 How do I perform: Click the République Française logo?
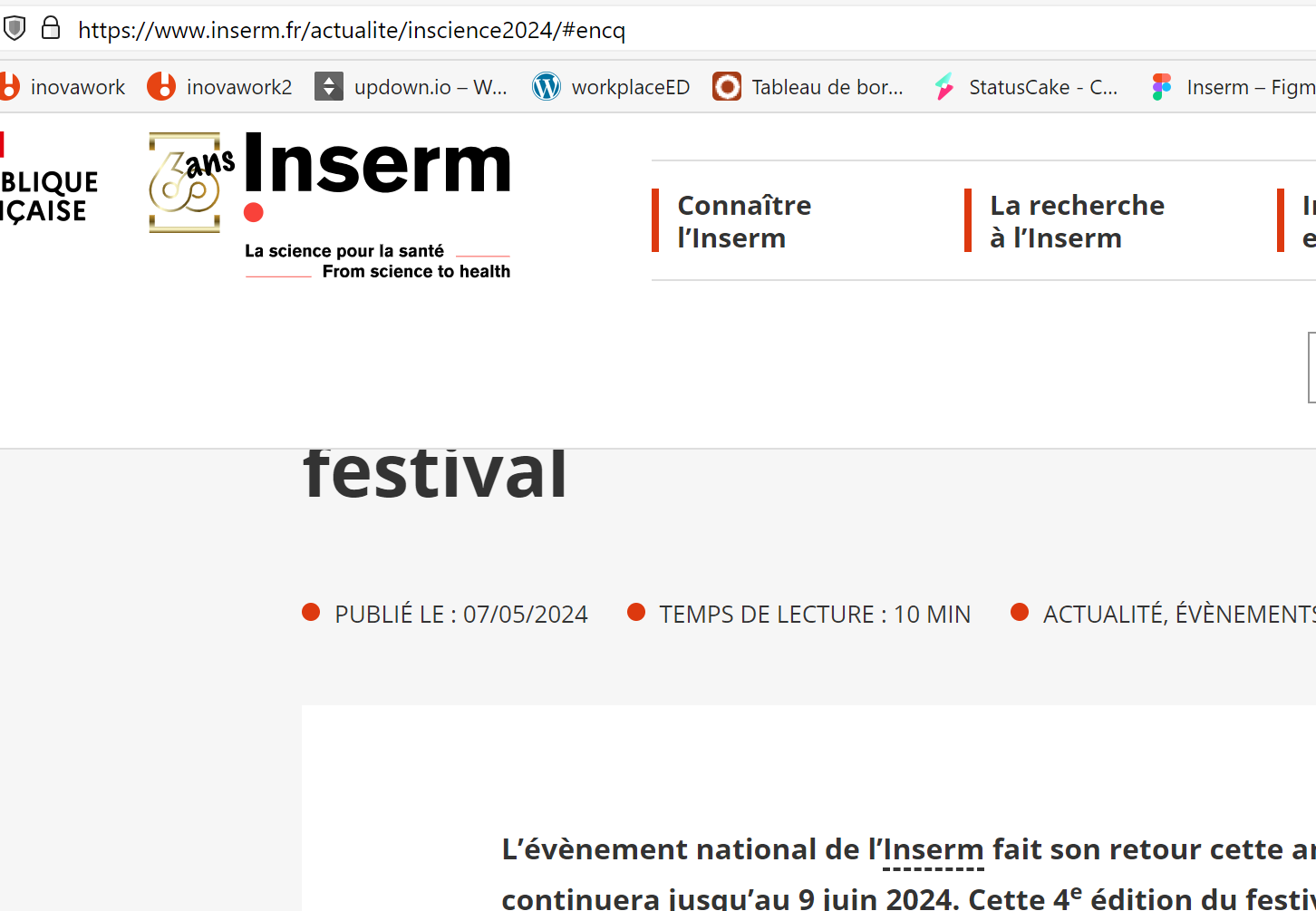point(45,196)
